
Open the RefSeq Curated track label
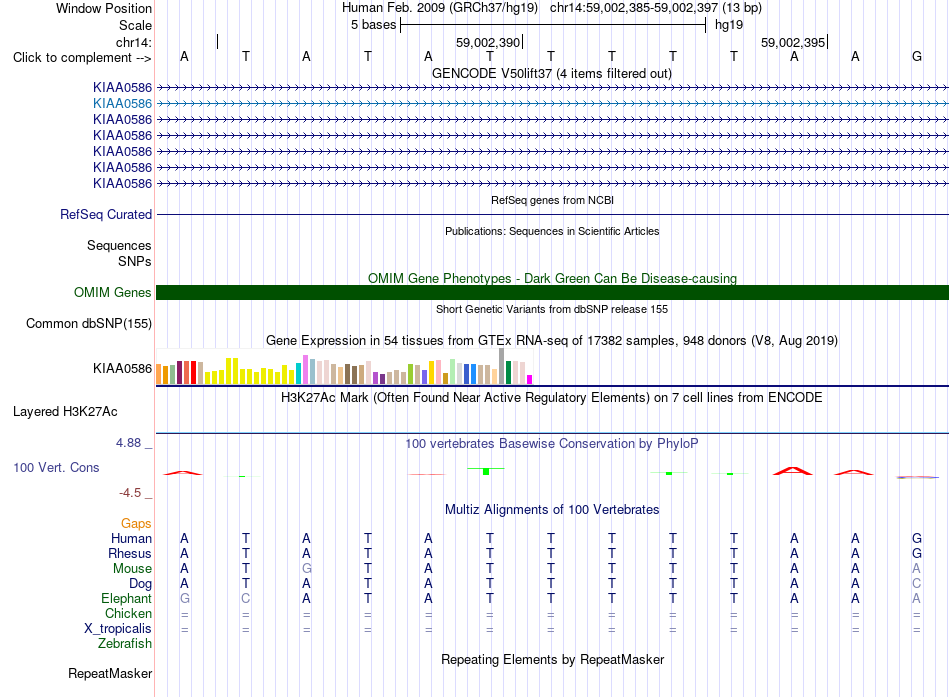click(x=106, y=215)
